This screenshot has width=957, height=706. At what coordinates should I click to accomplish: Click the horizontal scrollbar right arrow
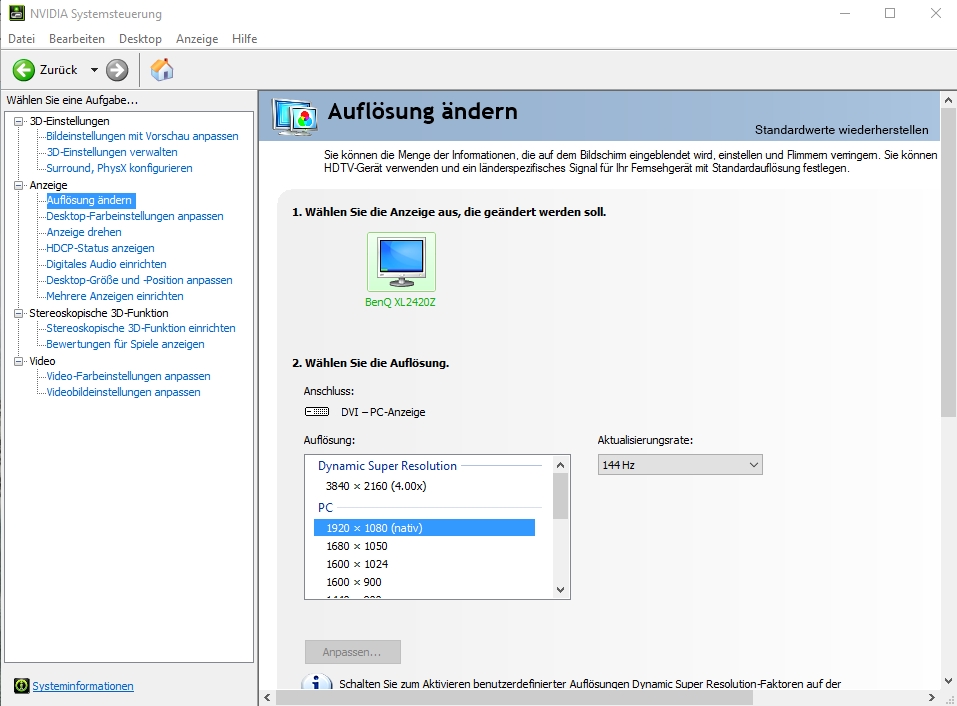931,697
